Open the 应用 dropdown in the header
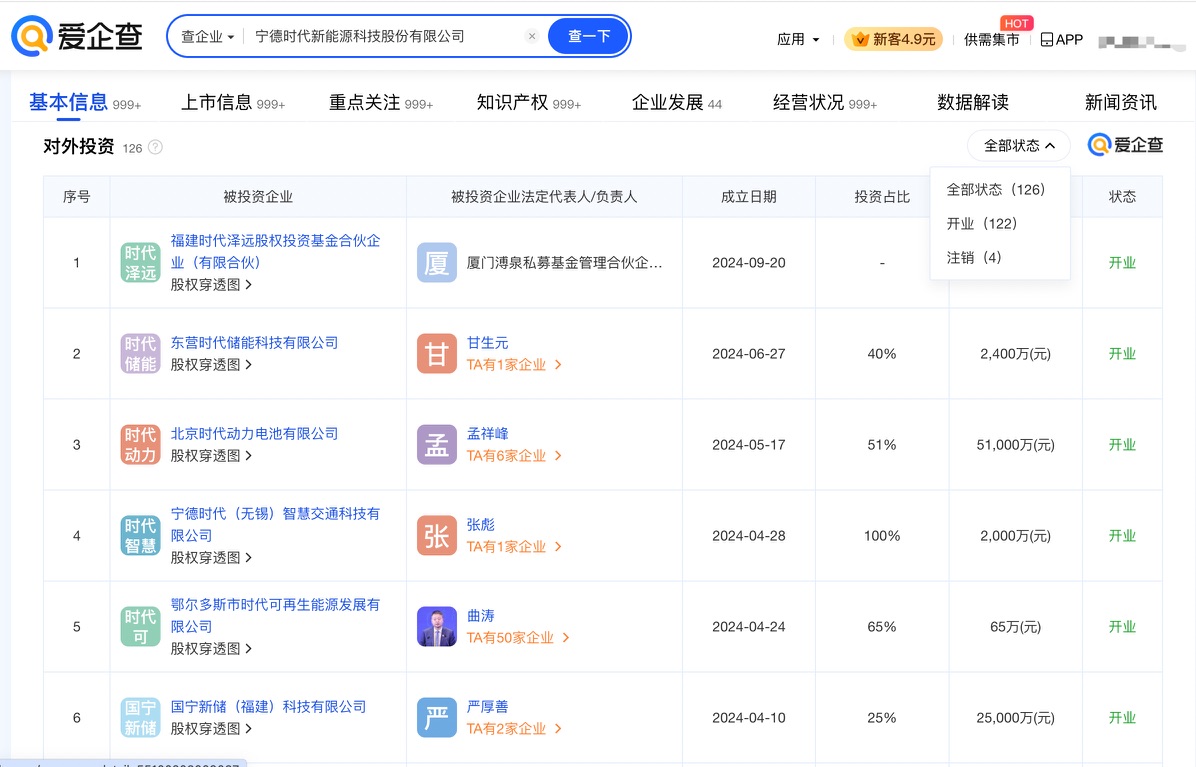Viewport: 1196px width, 767px height. pos(798,39)
